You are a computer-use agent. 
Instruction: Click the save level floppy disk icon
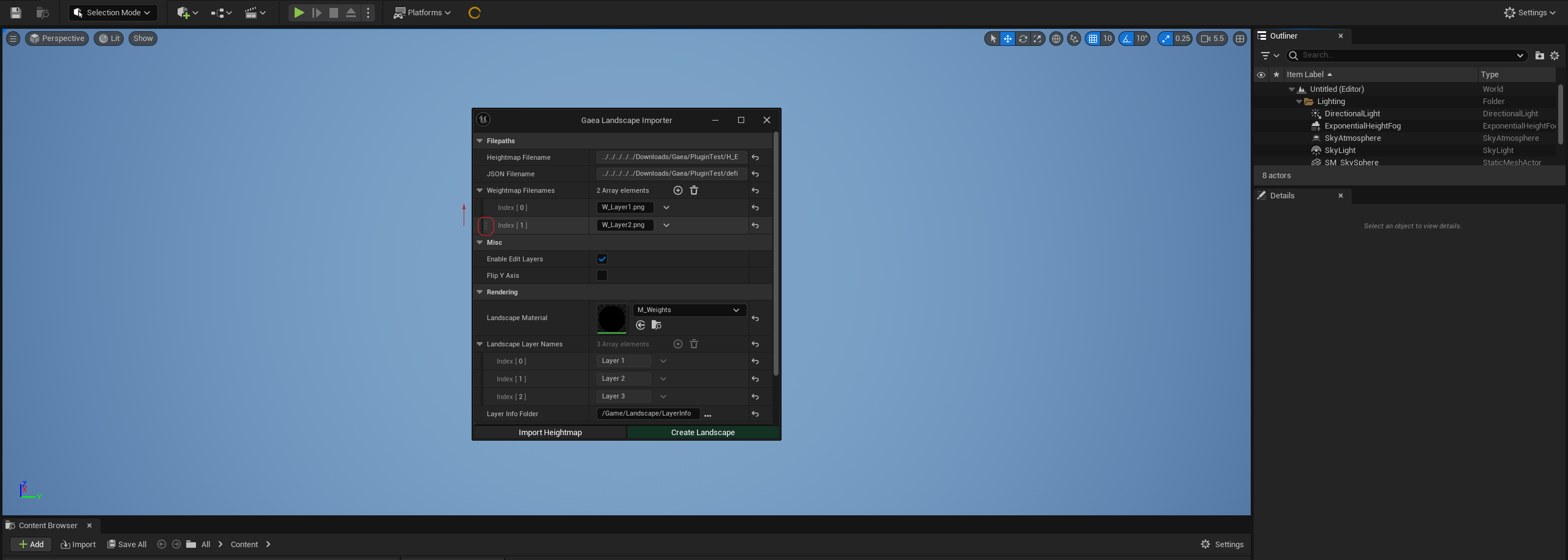point(16,12)
